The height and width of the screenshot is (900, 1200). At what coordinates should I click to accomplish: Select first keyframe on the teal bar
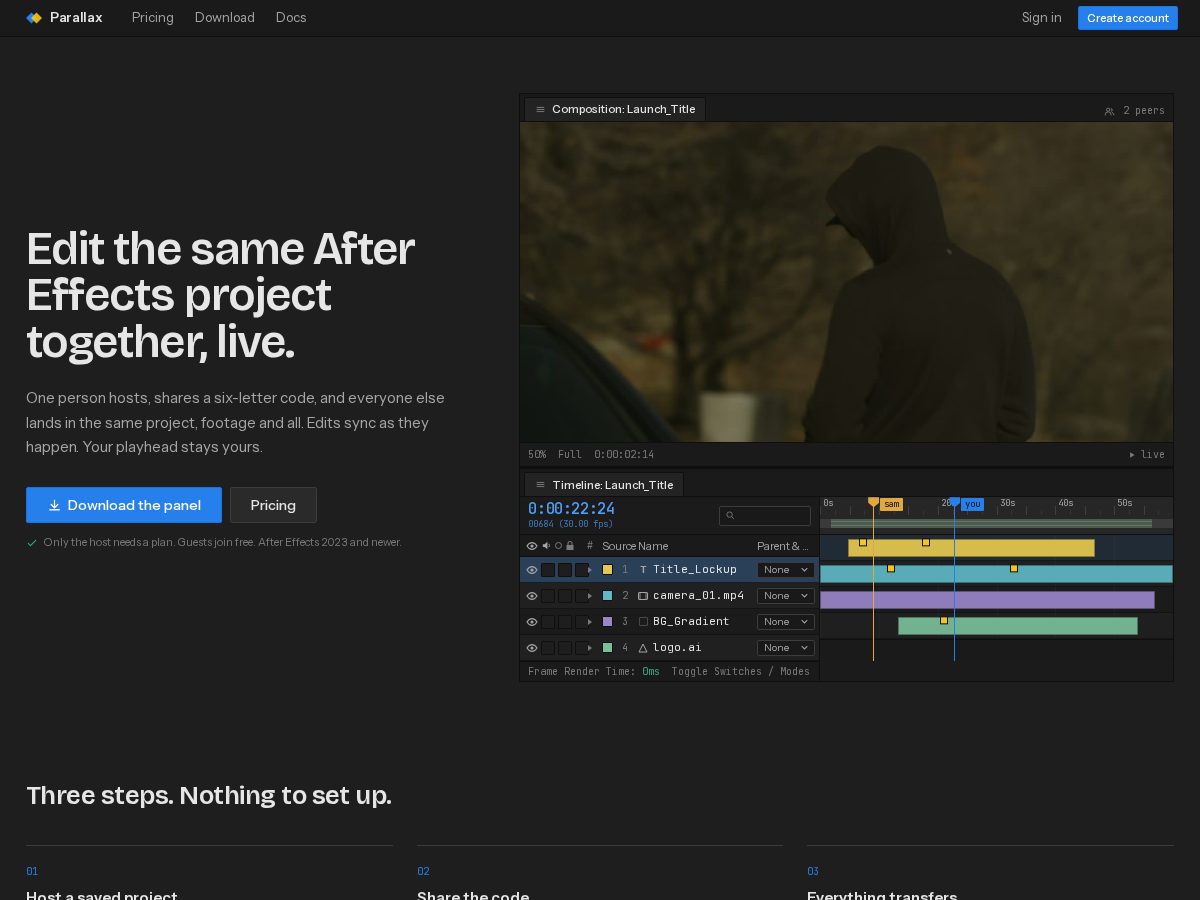click(x=891, y=568)
